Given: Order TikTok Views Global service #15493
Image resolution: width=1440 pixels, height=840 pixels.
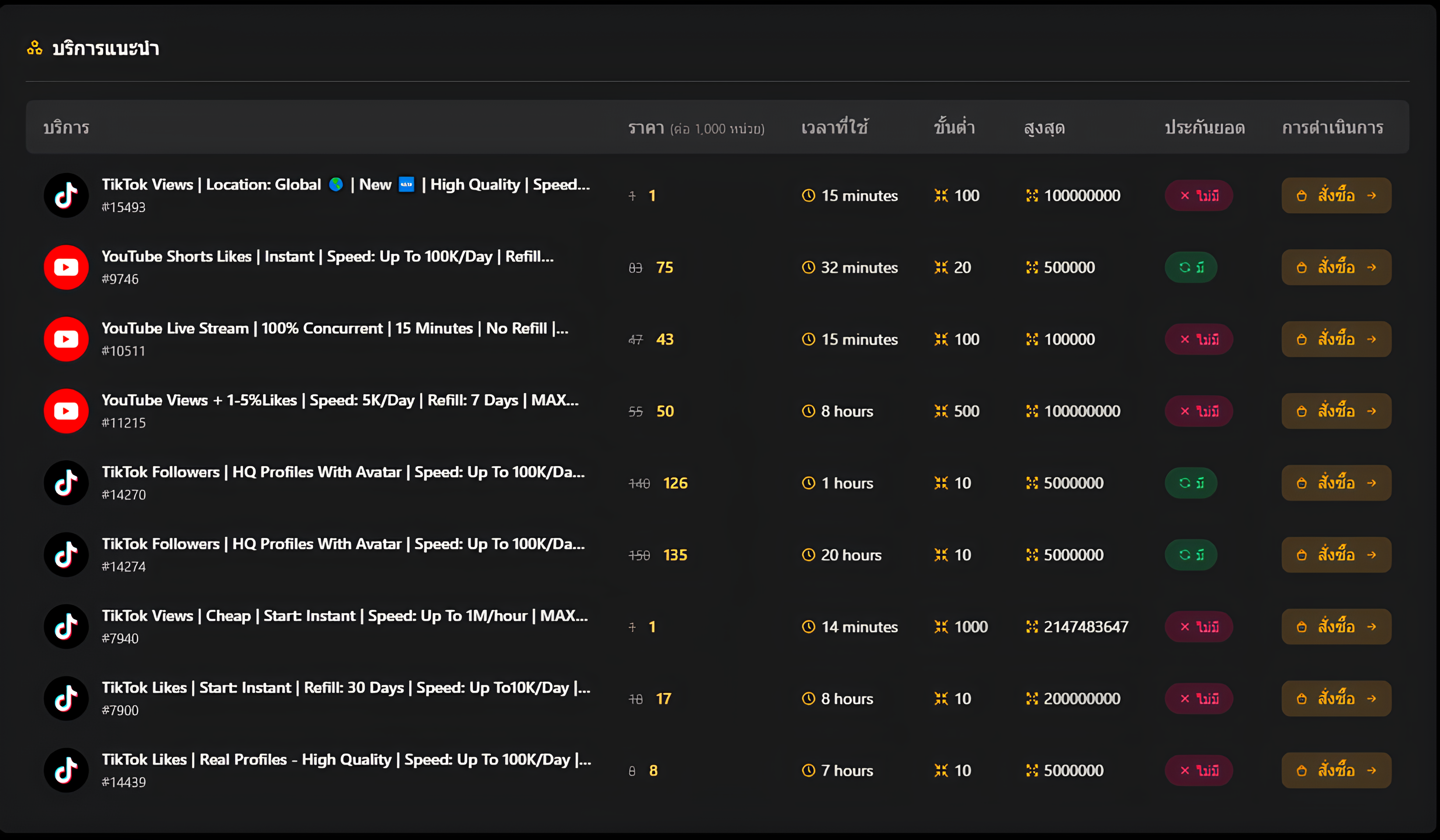Looking at the screenshot, I should [x=1336, y=195].
